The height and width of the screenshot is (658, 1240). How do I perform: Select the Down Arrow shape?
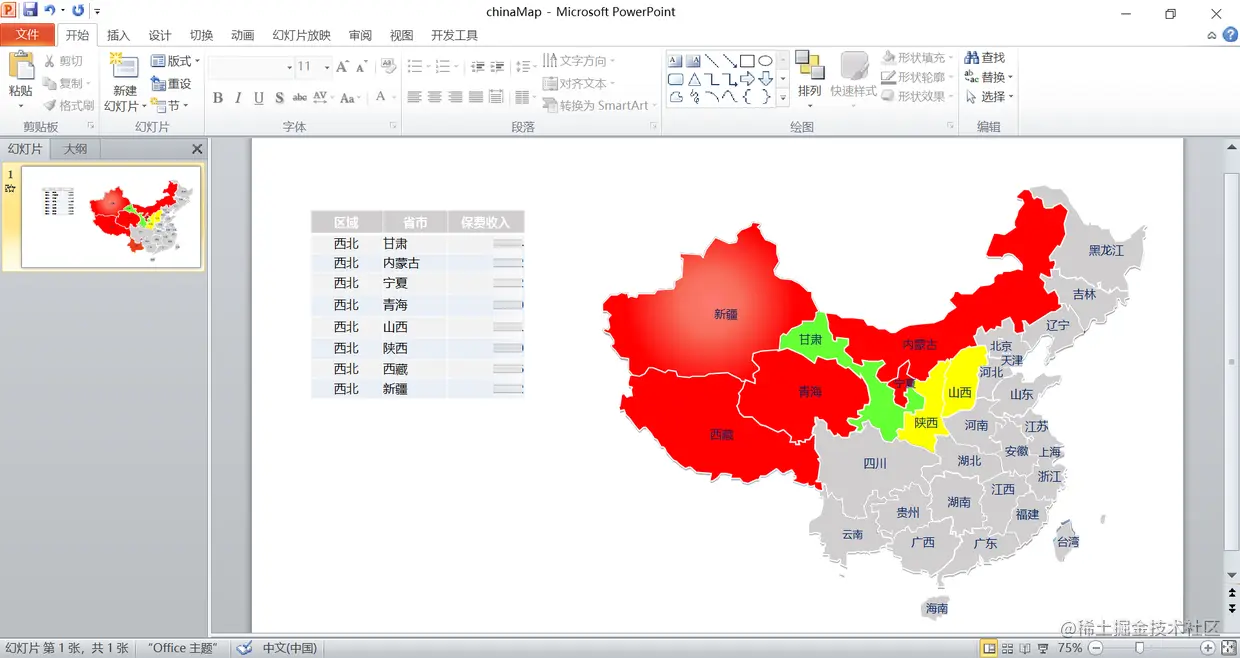(x=765, y=79)
